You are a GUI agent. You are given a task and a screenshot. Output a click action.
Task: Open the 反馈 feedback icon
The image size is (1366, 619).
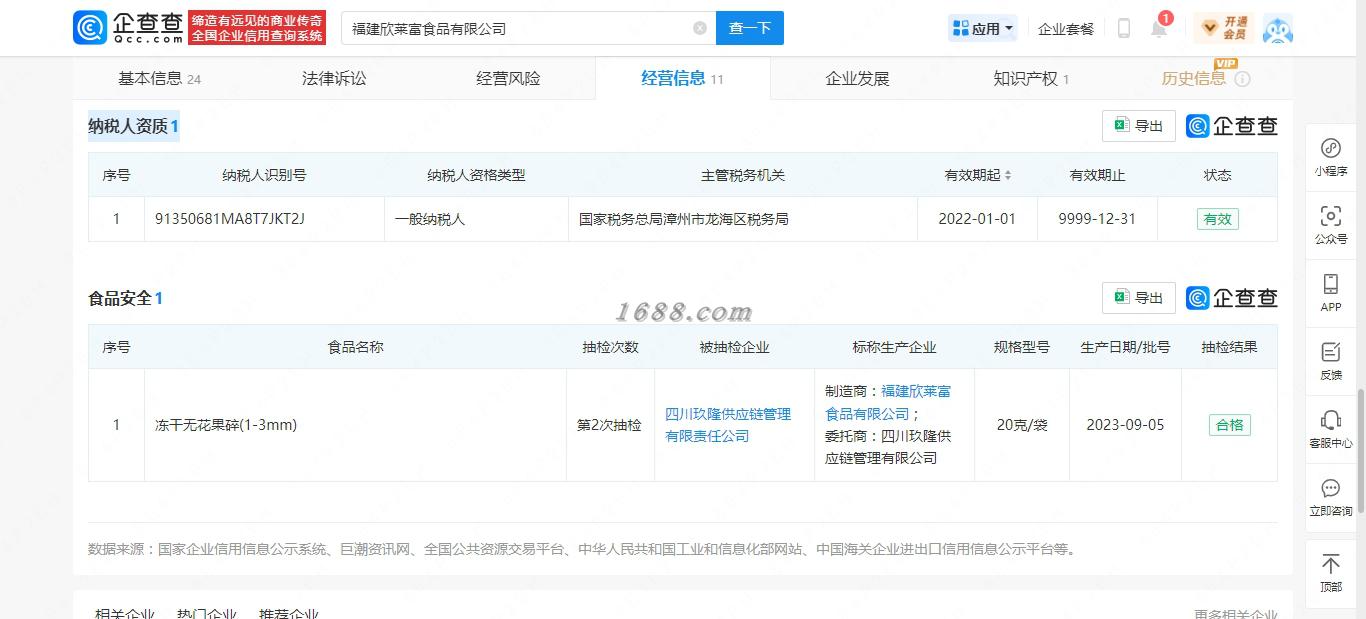(x=1331, y=361)
